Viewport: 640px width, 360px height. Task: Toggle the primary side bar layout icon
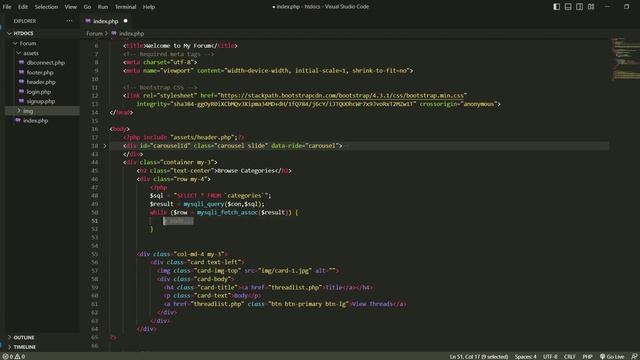point(556,7)
